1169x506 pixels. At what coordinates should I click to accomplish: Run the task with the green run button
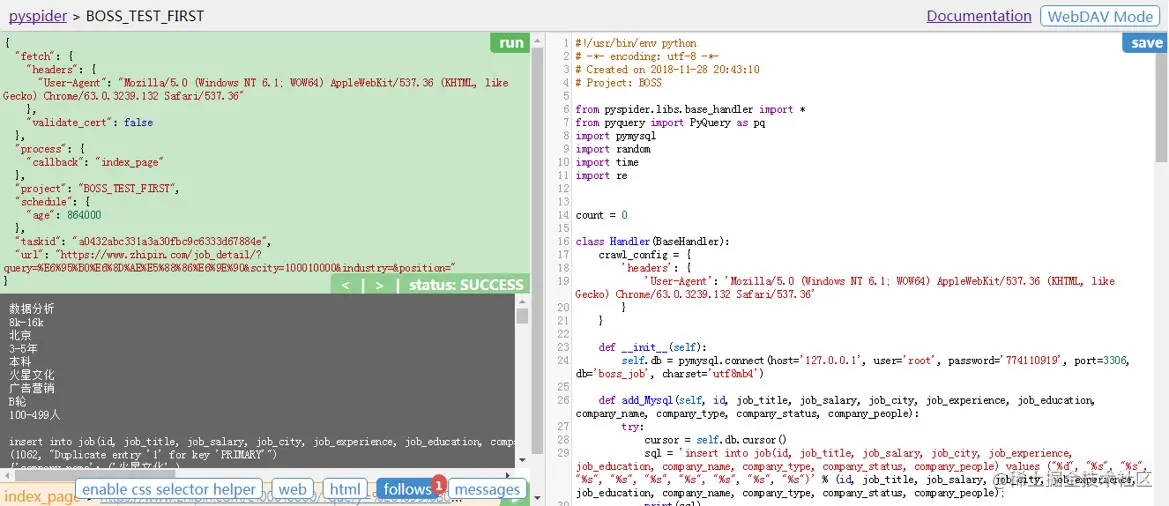click(x=511, y=43)
